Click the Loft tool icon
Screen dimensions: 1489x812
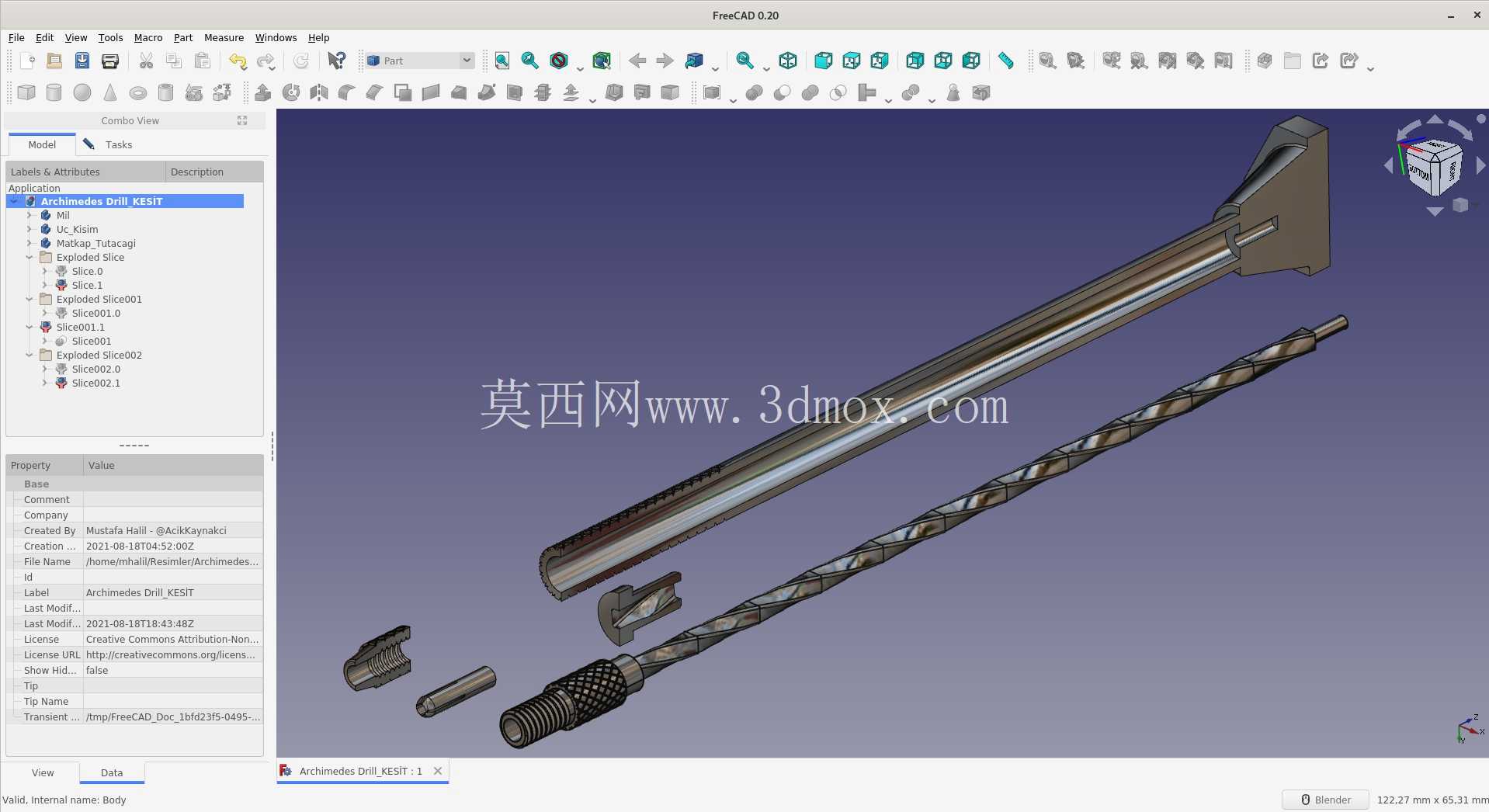[x=459, y=93]
